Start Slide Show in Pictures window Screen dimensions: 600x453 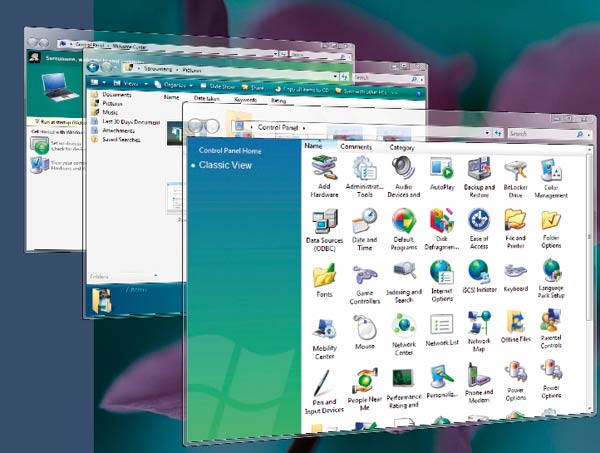(218, 86)
